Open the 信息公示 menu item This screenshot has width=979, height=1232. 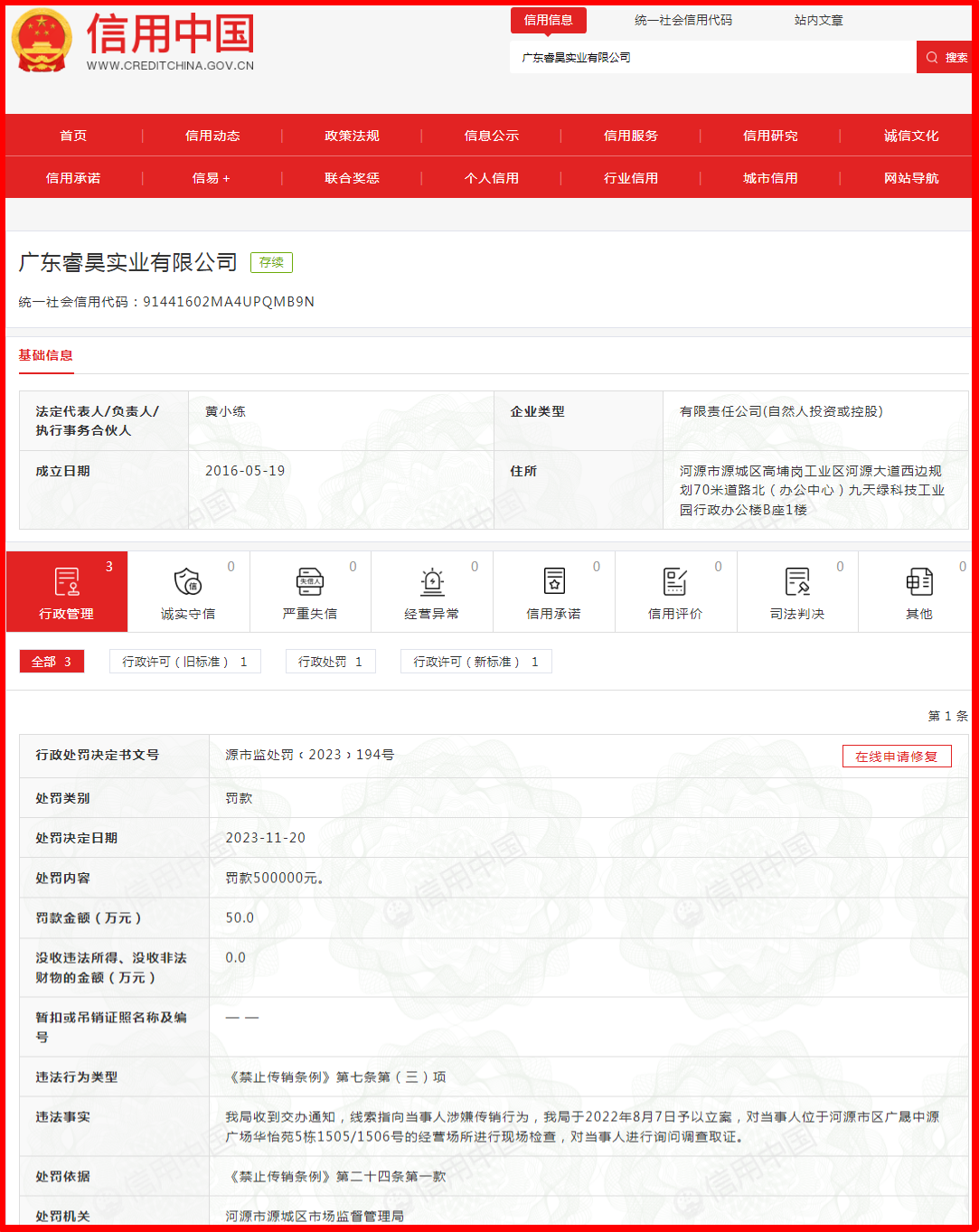[492, 136]
